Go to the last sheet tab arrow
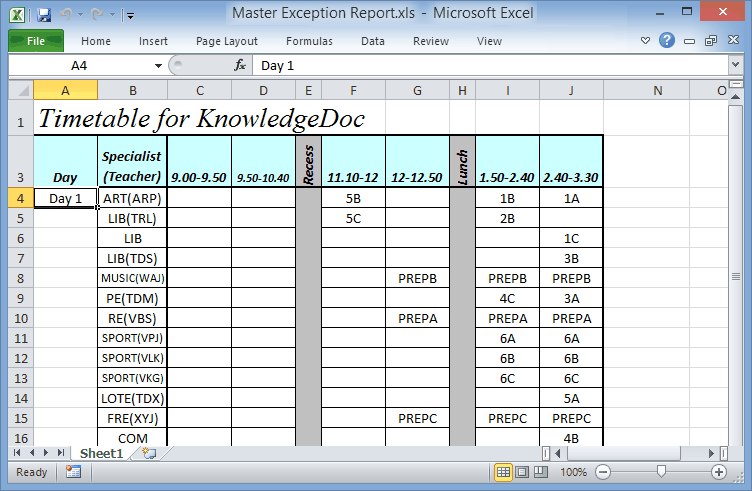 [x=60, y=453]
